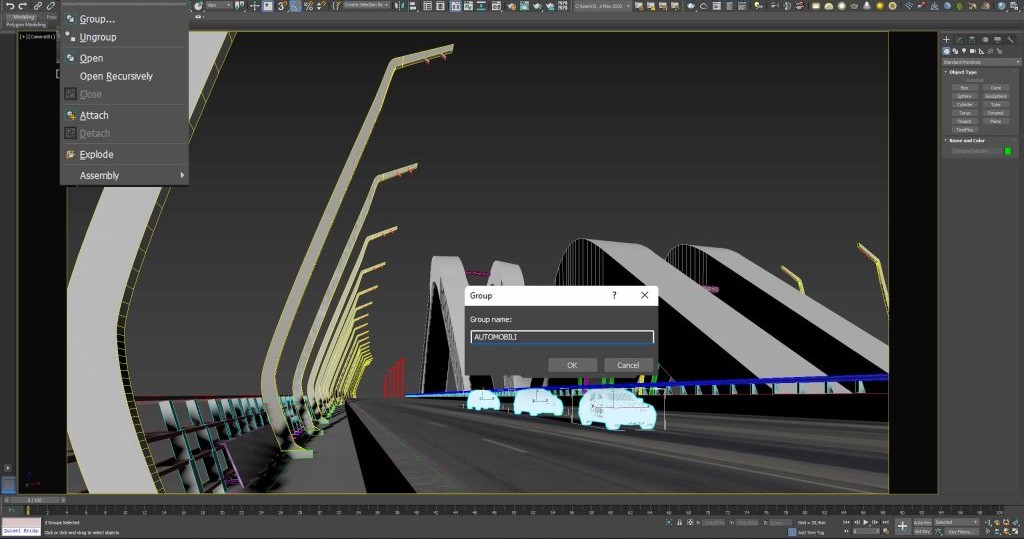Toggle the Window/Crossing selection icon

click(x=268, y=6)
